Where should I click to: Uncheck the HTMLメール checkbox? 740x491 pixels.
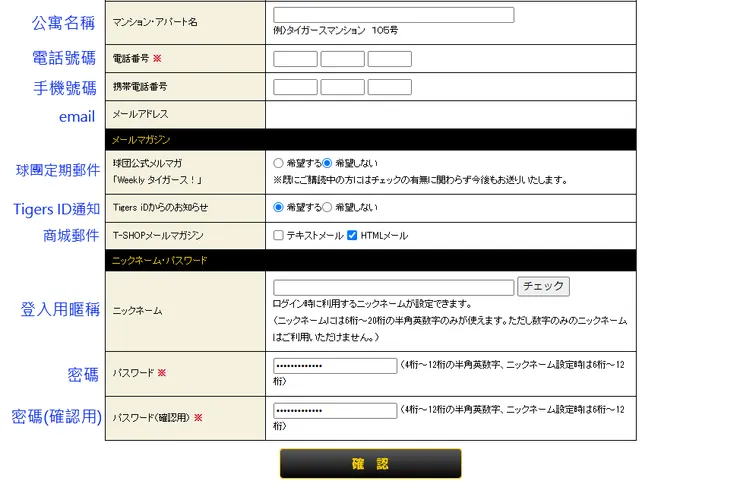click(x=352, y=235)
